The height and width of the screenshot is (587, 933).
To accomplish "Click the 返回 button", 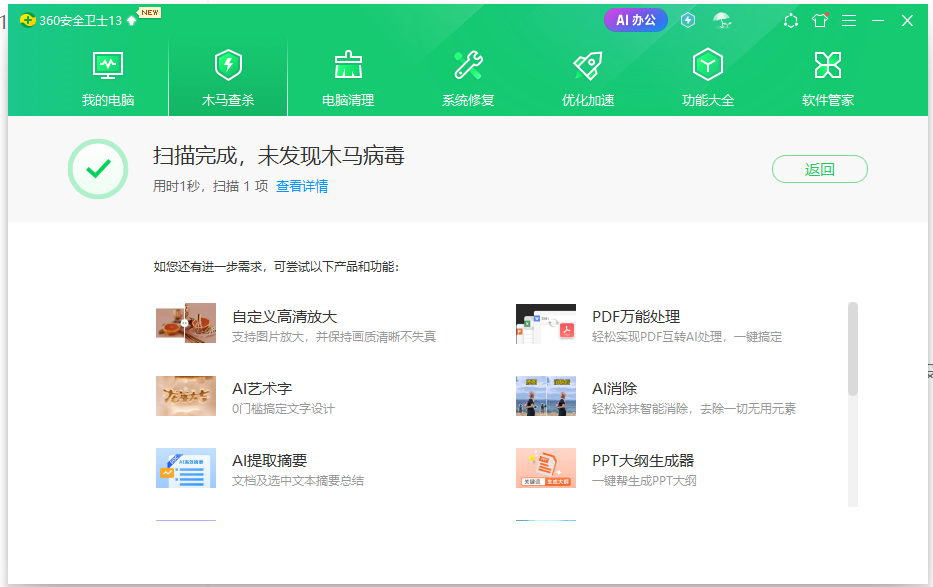I will tap(819, 169).
